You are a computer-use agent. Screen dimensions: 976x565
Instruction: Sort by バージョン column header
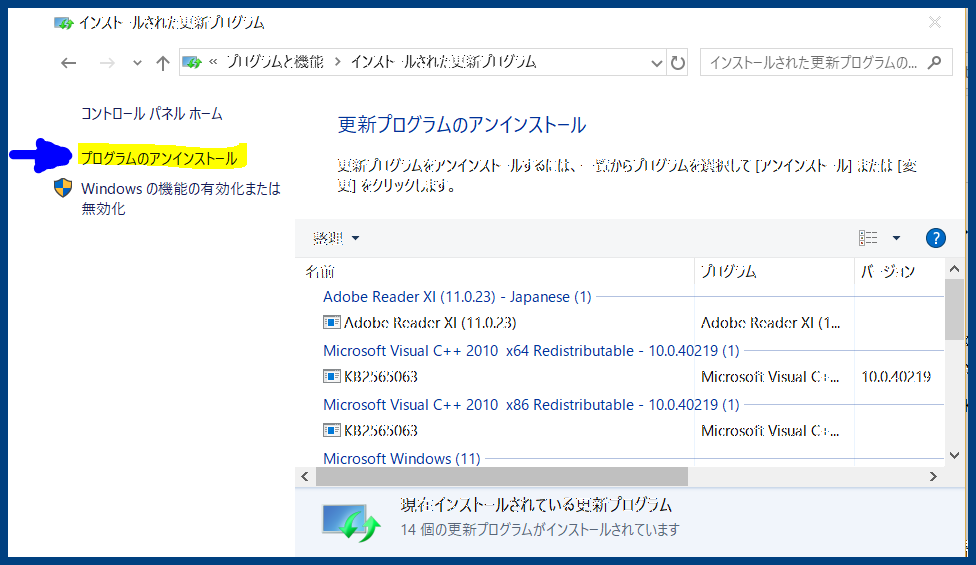pos(888,271)
